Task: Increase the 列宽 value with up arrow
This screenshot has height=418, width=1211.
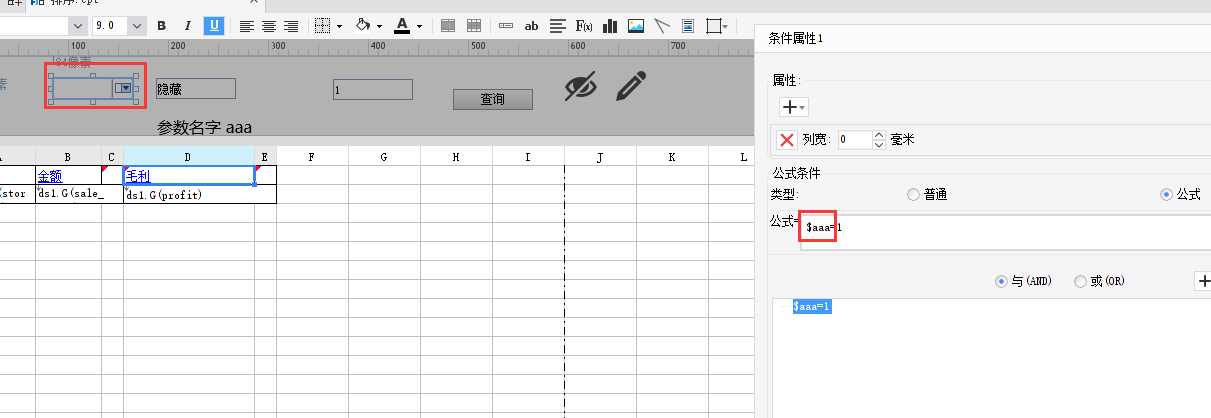Action: coord(879,135)
